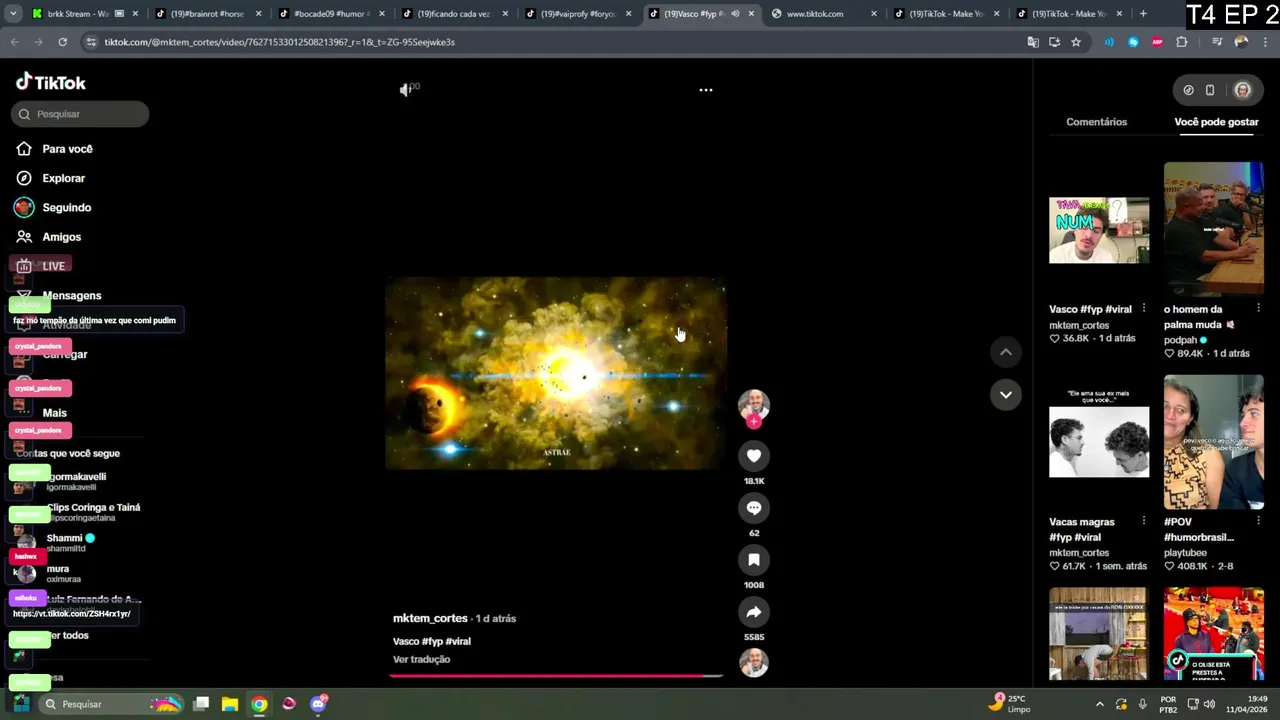Share the video using the arrow icon
The width and height of the screenshot is (1280, 720).
pyautogui.click(x=754, y=612)
